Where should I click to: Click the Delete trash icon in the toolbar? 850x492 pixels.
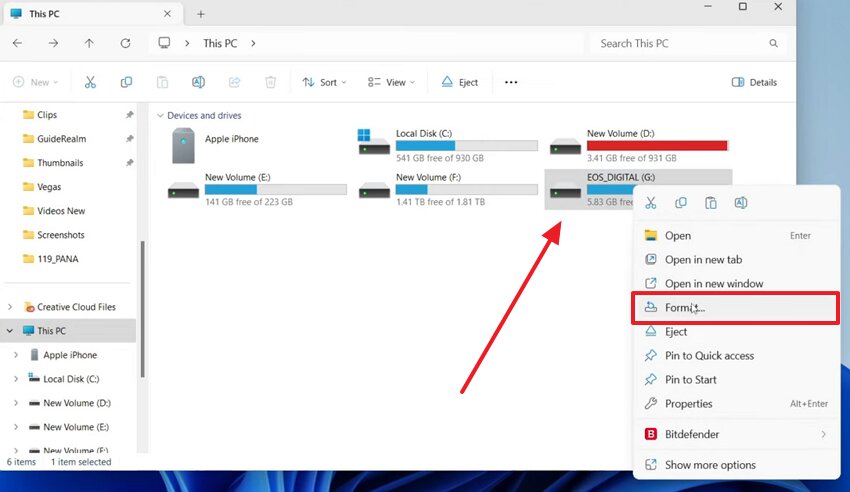click(x=271, y=82)
